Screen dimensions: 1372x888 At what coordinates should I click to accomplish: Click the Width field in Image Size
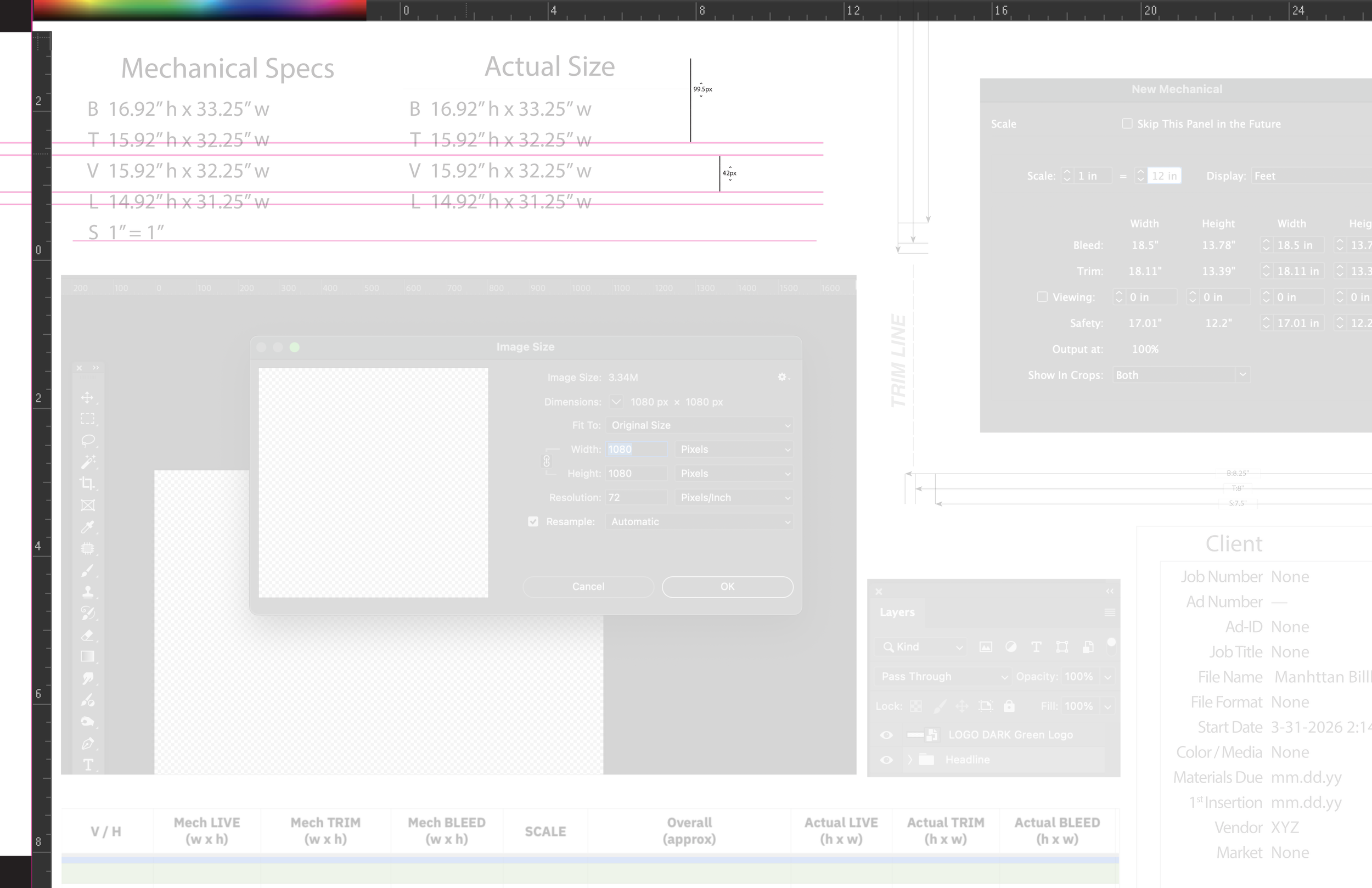(x=637, y=449)
